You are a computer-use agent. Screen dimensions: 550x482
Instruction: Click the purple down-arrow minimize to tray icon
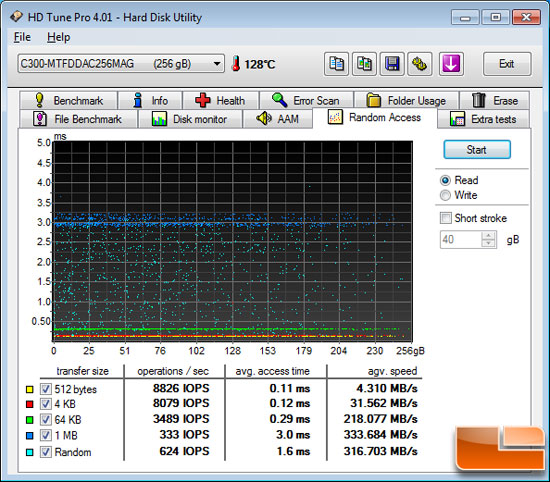[x=451, y=64]
